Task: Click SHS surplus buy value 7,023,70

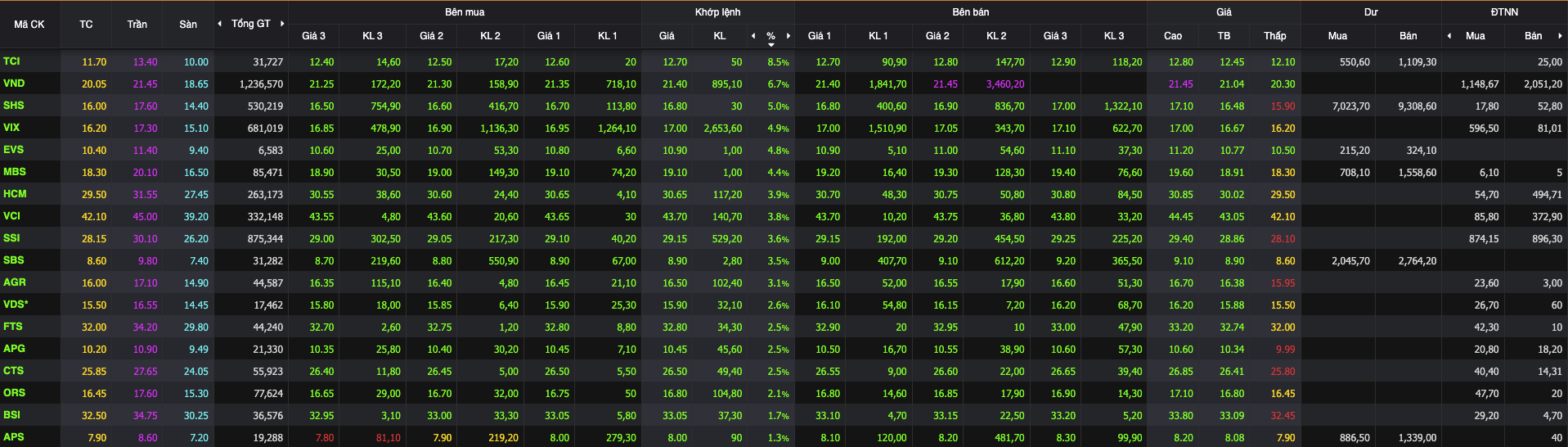Action: [x=1351, y=106]
